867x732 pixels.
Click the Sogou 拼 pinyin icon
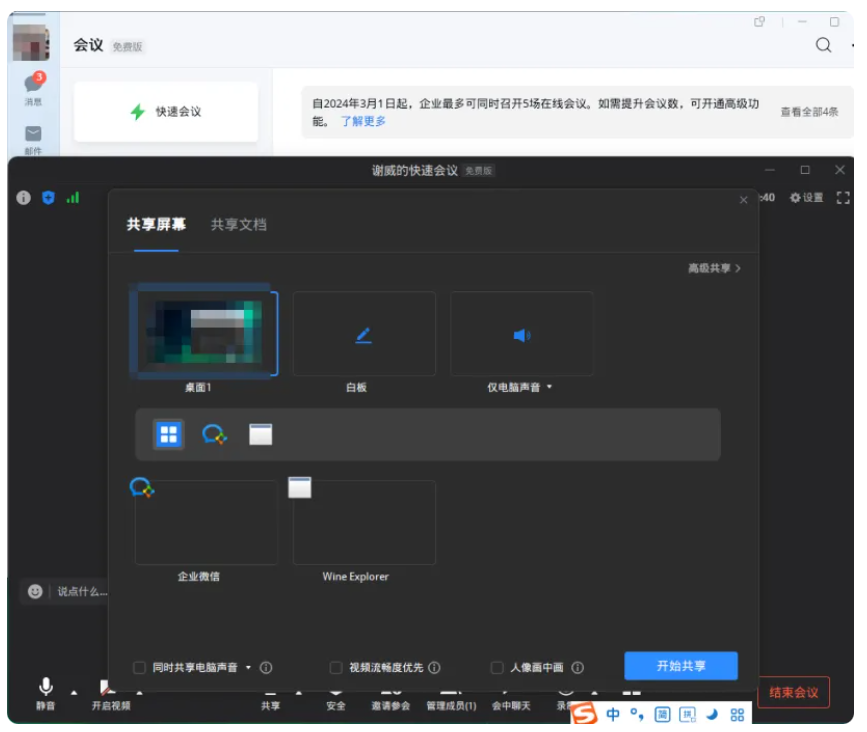pyautogui.click(x=687, y=714)
